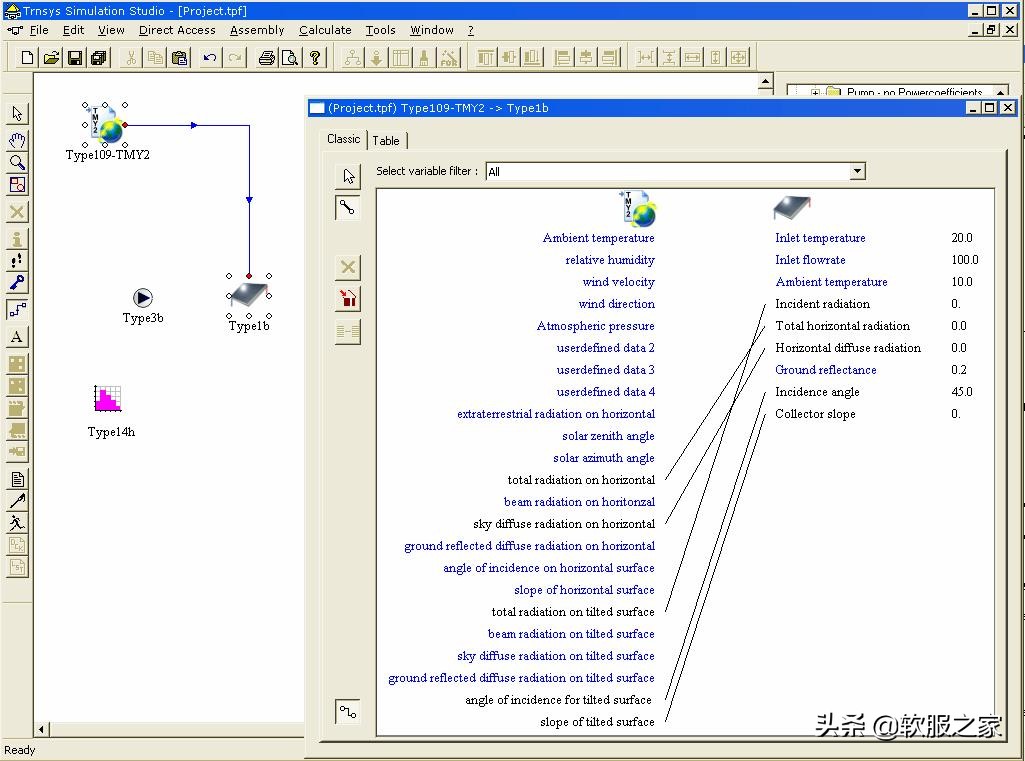The height and width of the screenshot is (761, 1025).
Task: Click the Open file toolbar icon
Action: [x=51, y=58]
